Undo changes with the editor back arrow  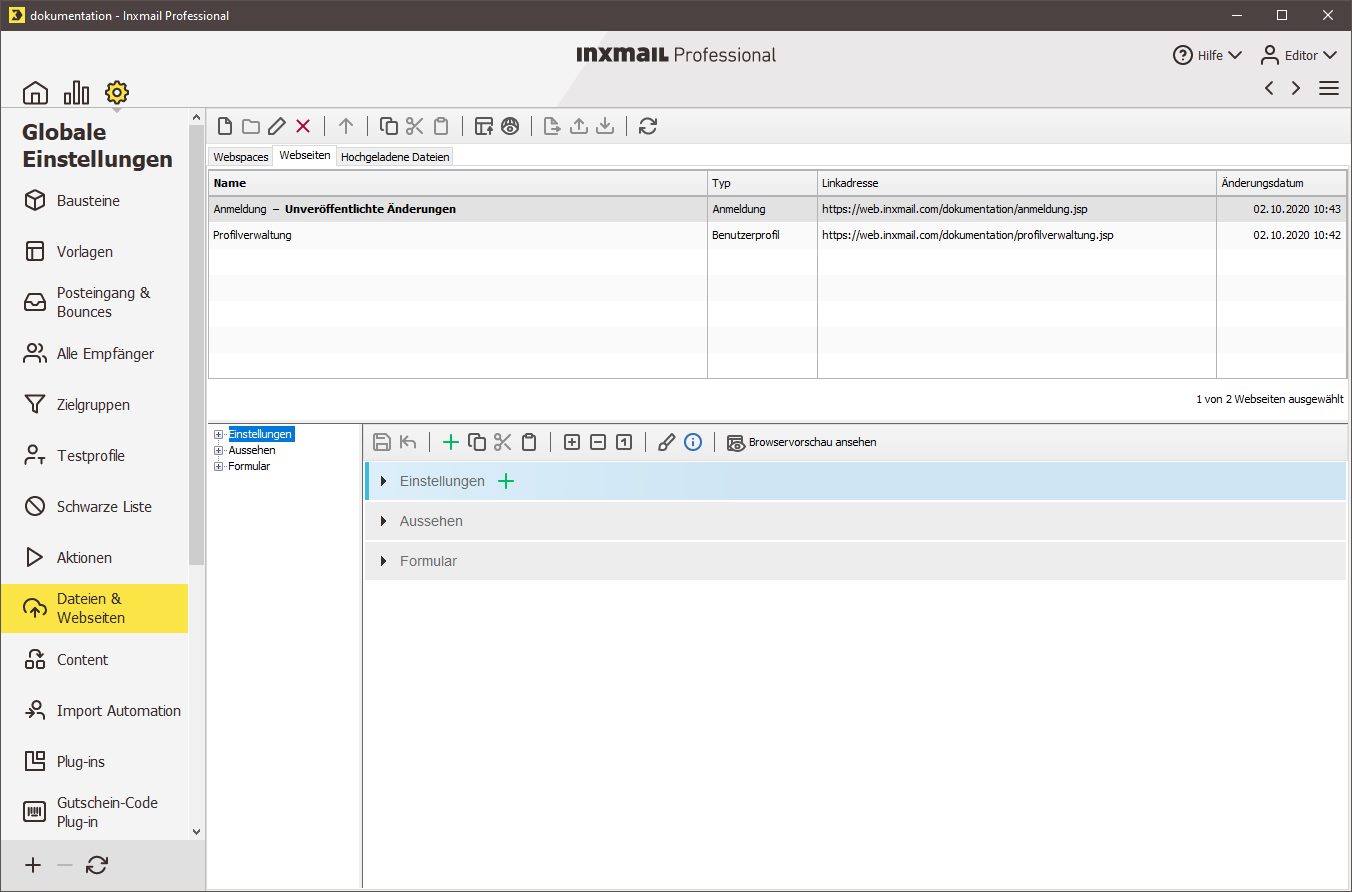tap(408, 442)
